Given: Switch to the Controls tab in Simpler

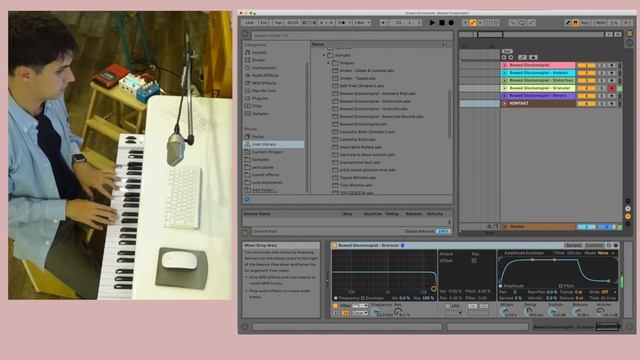Looking at the screenshot, I should pyautogui.click(x=594, y=246).
